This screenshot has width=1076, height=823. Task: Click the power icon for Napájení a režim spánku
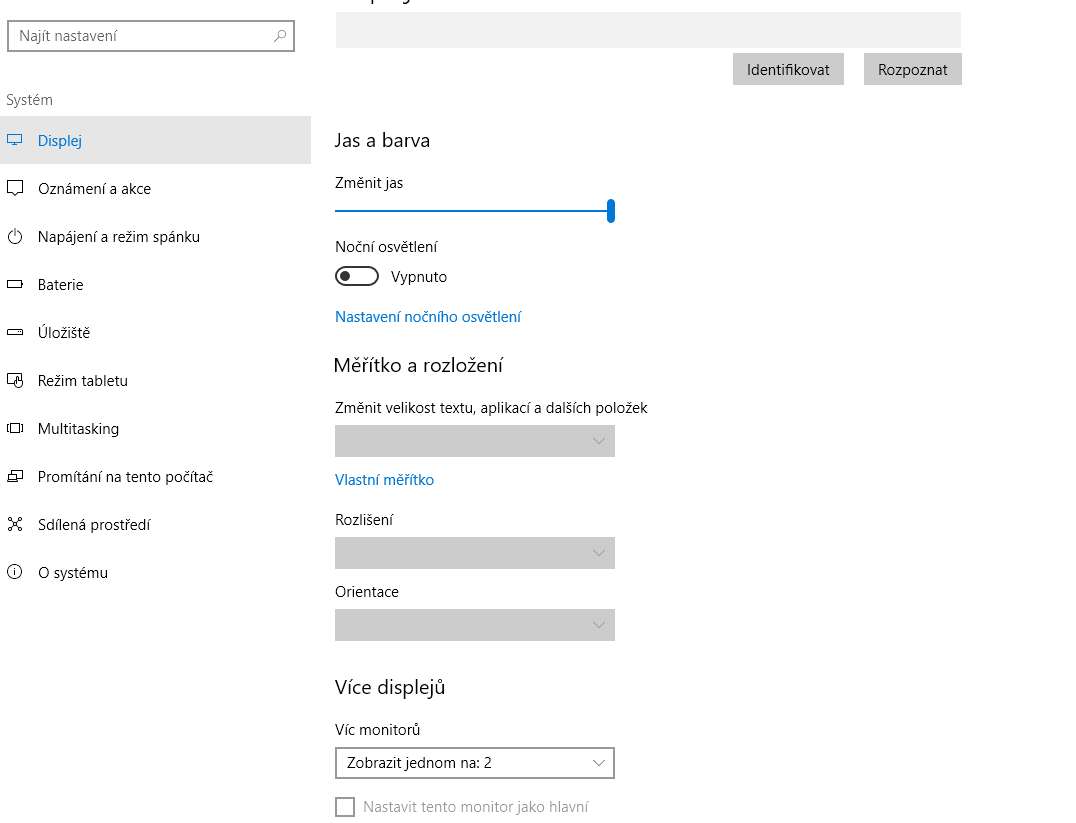coord(15,237)
